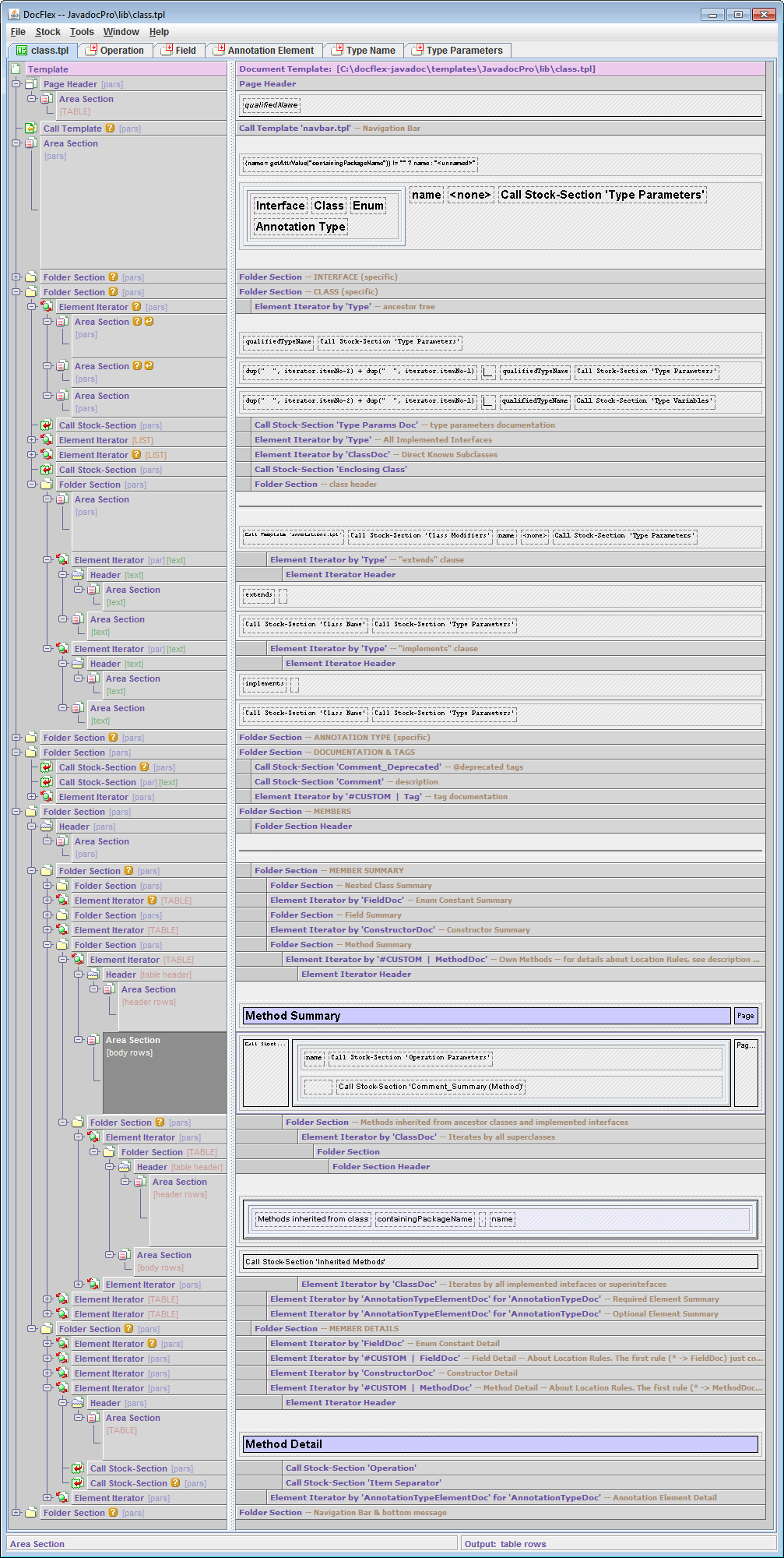Click folder icon of INTERFACE Folder Section
The height and width of the screenshot is (1558, 784).
coord(31,277)
